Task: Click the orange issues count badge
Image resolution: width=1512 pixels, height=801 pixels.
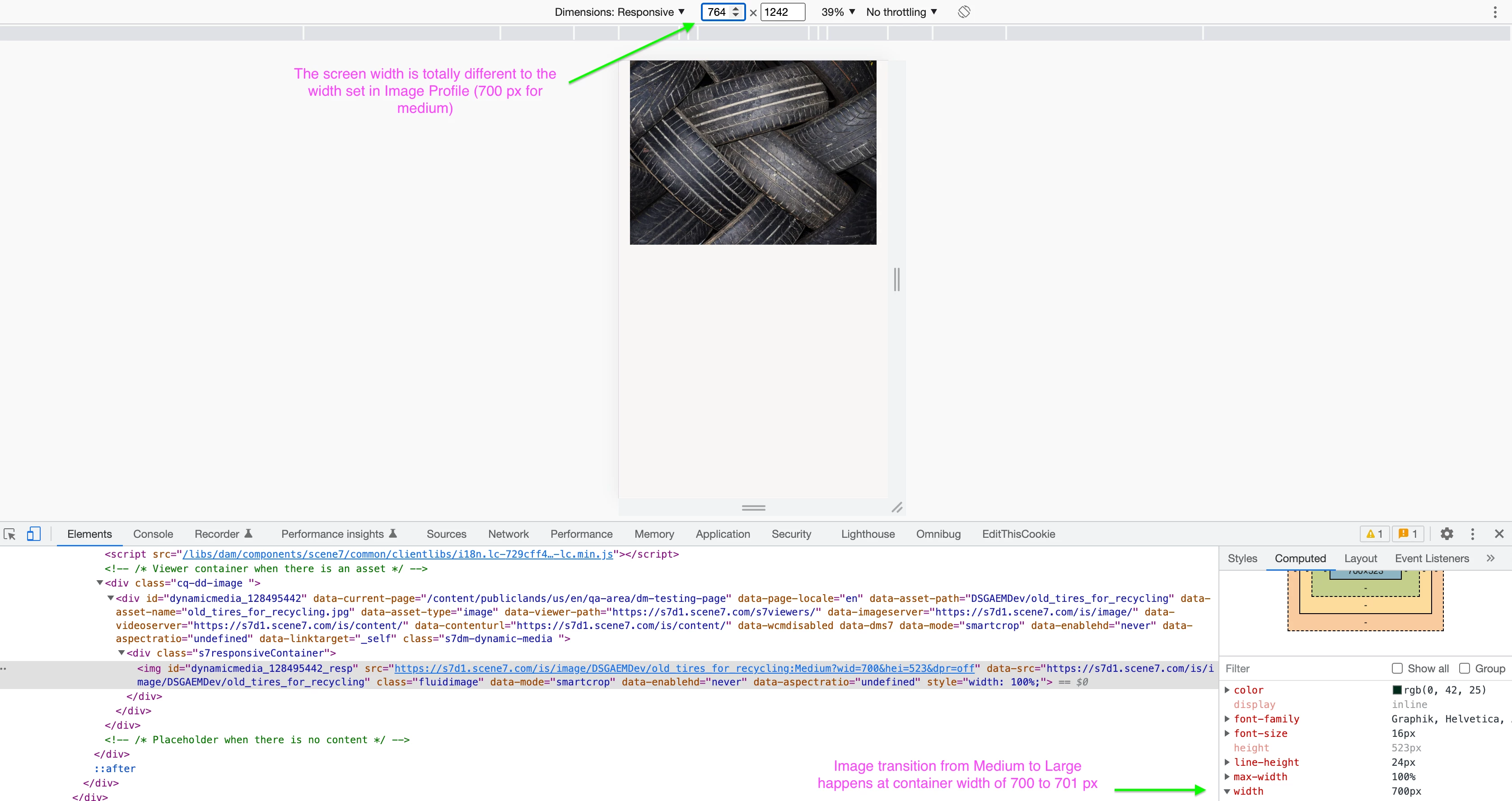Action: coord(1408,534)
